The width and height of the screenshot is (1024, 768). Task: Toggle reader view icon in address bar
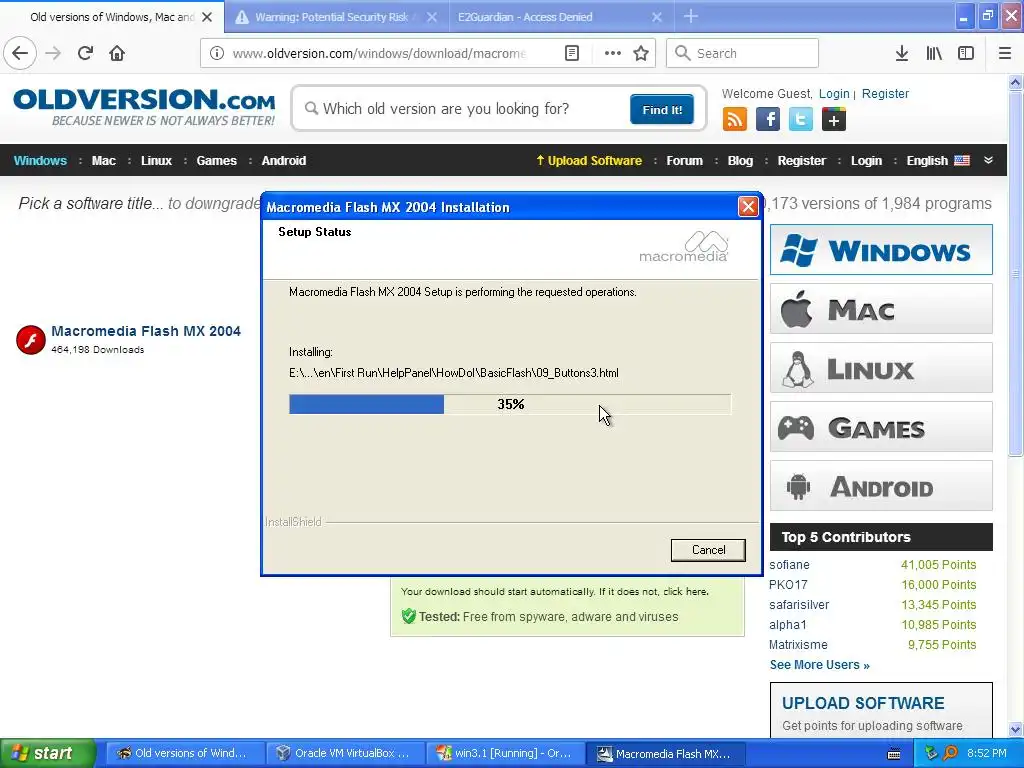[x=572, y=53]
